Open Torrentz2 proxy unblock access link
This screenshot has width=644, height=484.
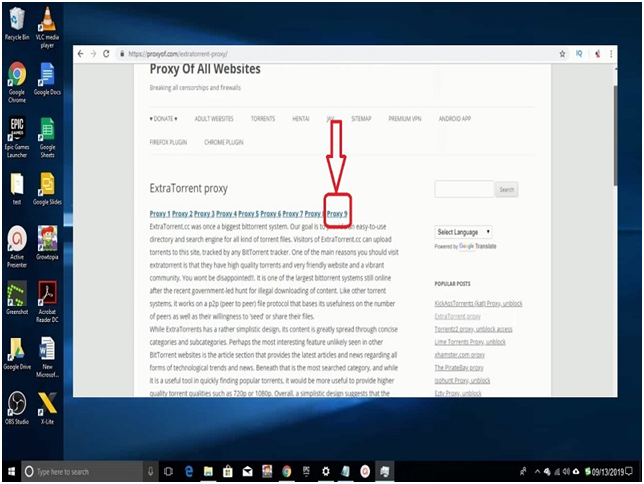tap(474, 329)
